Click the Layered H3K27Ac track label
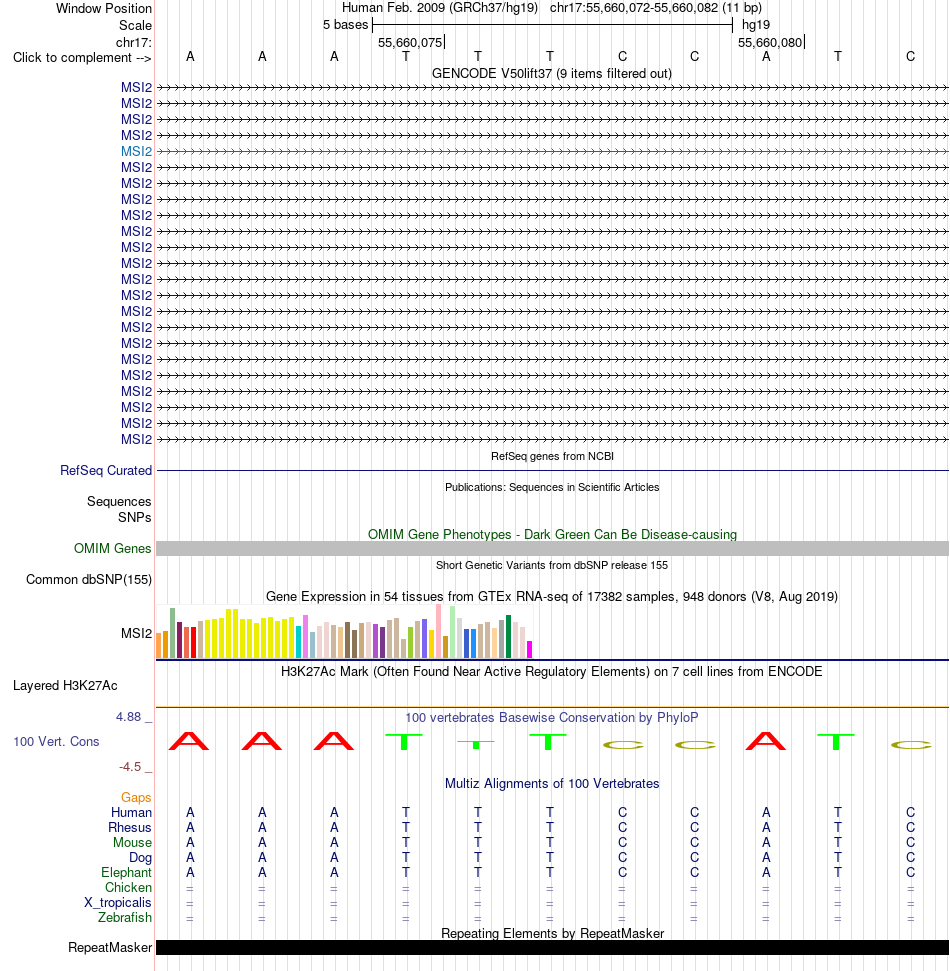Screen dimensions: 950x971 tap(65, 686)
